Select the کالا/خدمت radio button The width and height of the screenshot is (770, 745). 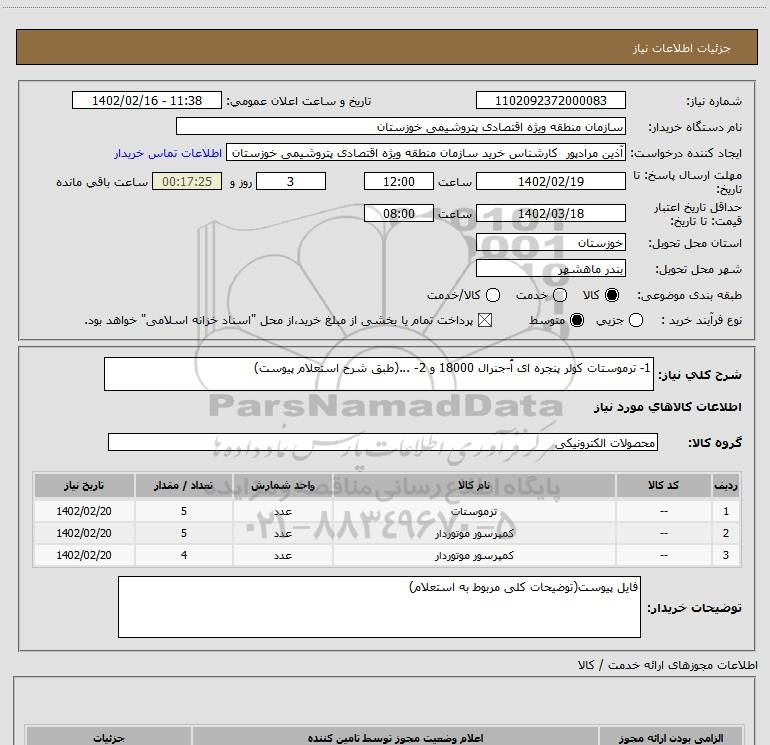(x=493, y=295)
